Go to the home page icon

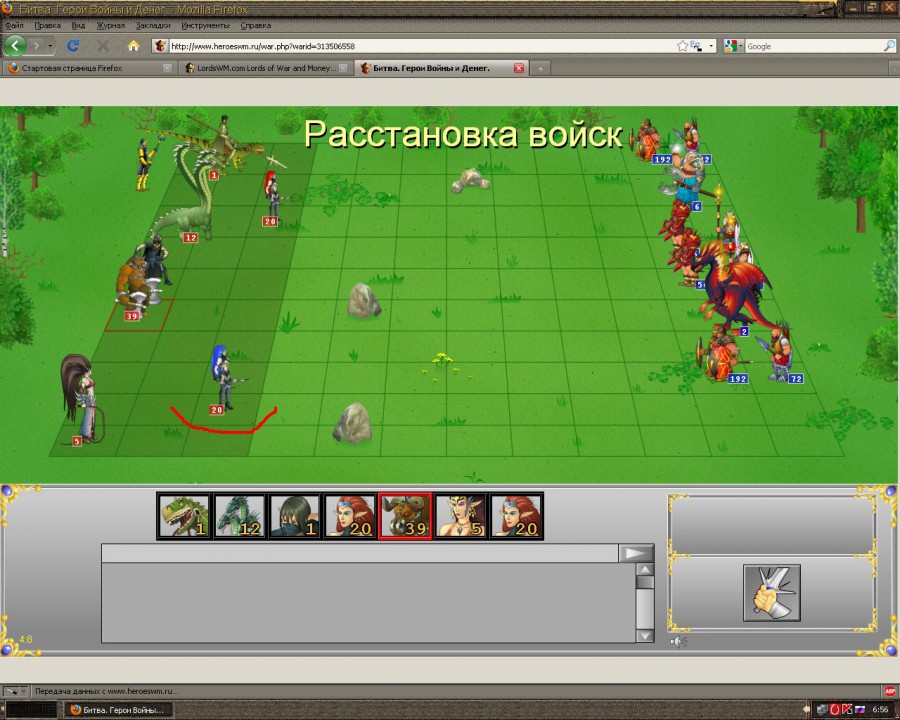point(133,45)
